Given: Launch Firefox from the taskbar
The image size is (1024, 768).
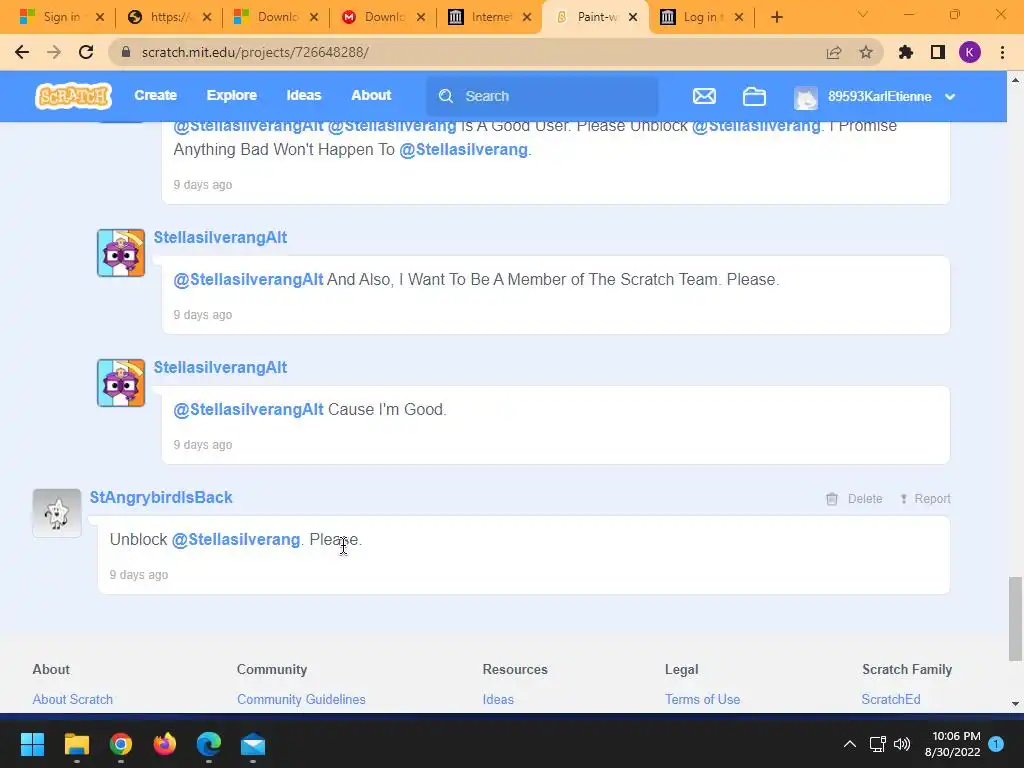Looking at the screenshot, I should coord(165,744).
